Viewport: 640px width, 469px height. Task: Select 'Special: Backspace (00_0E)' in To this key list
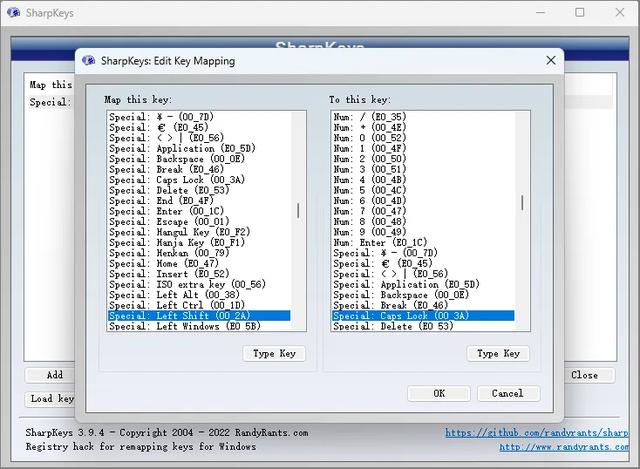(423, 295)
